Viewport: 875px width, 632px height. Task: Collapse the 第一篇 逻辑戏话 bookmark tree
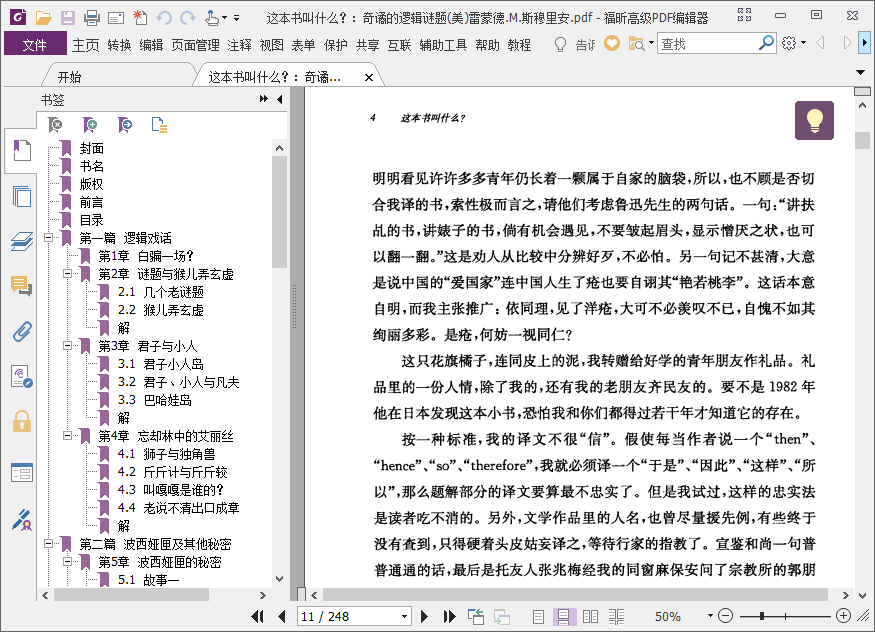(49, 238)
